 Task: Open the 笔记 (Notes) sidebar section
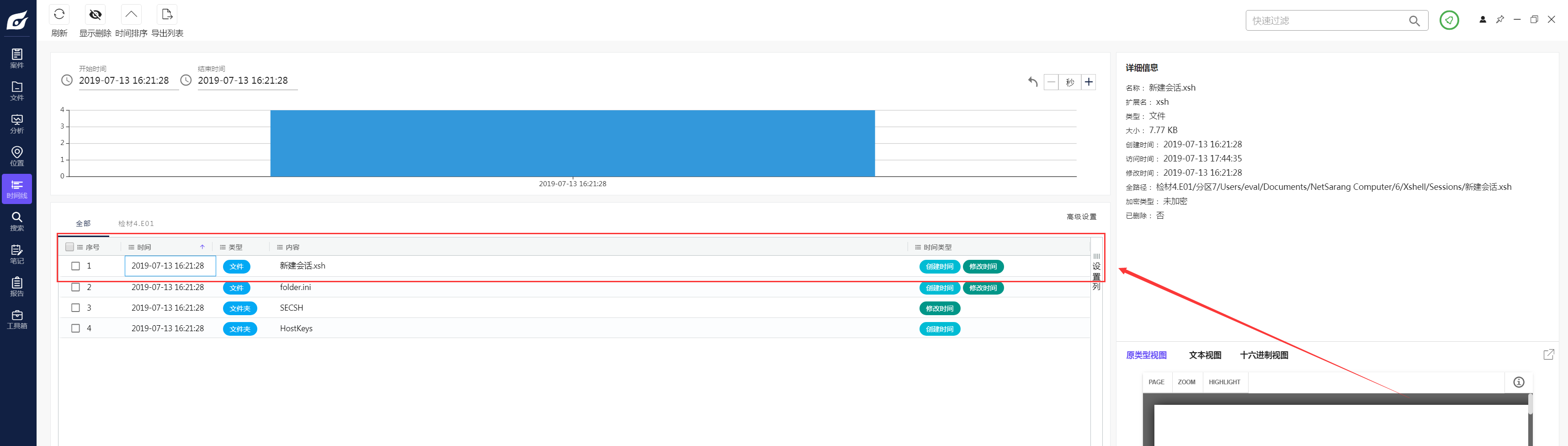tap(17, 254)
